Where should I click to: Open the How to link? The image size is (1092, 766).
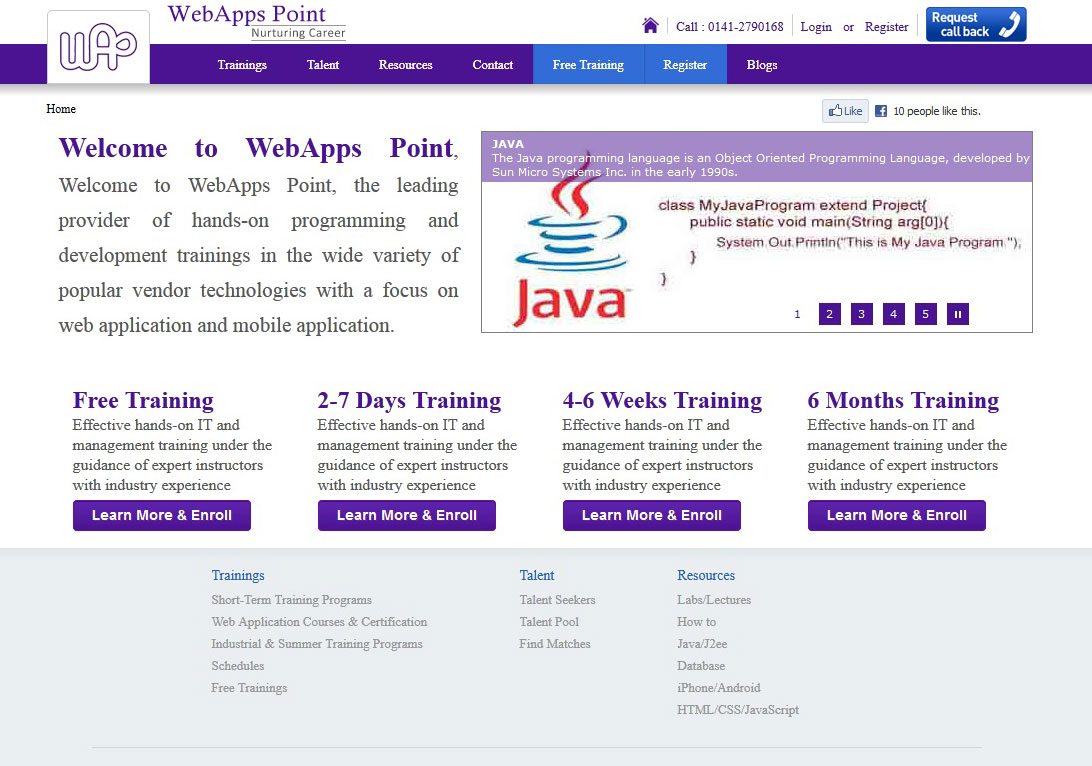pos(696,622)
